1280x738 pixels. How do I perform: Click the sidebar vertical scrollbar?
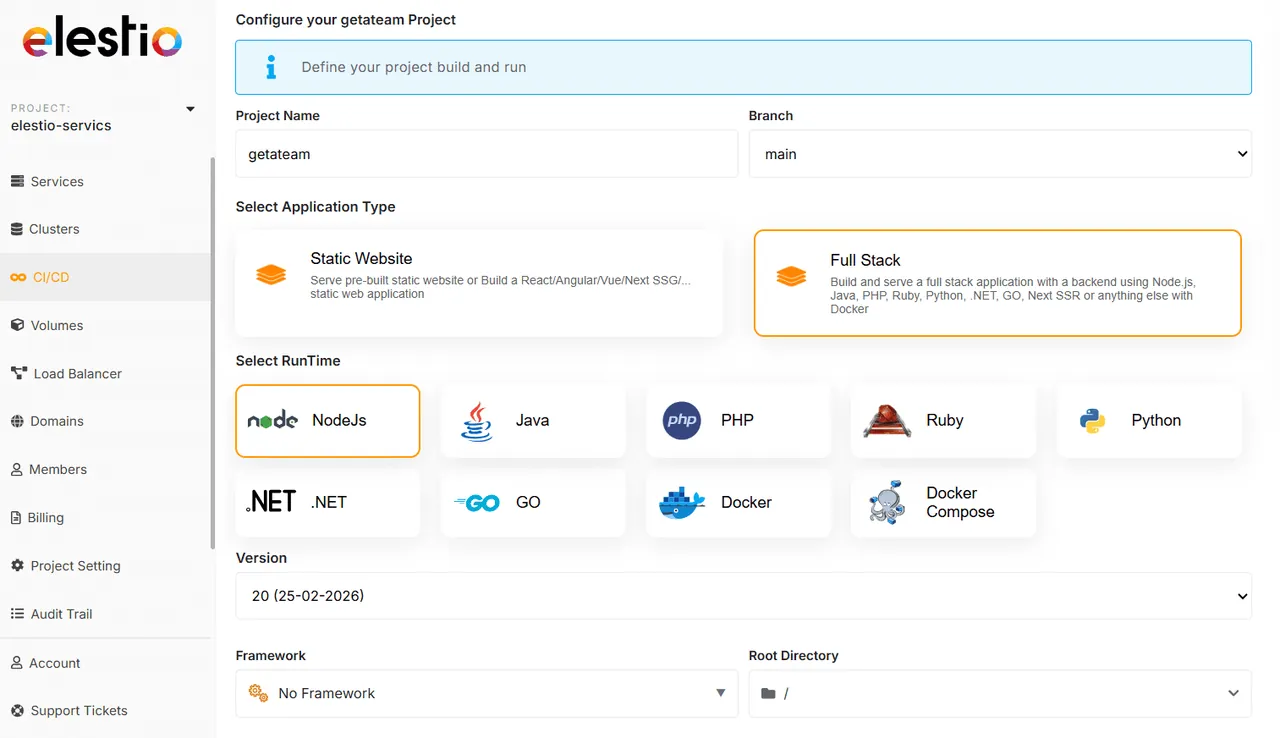pos(212,353)
